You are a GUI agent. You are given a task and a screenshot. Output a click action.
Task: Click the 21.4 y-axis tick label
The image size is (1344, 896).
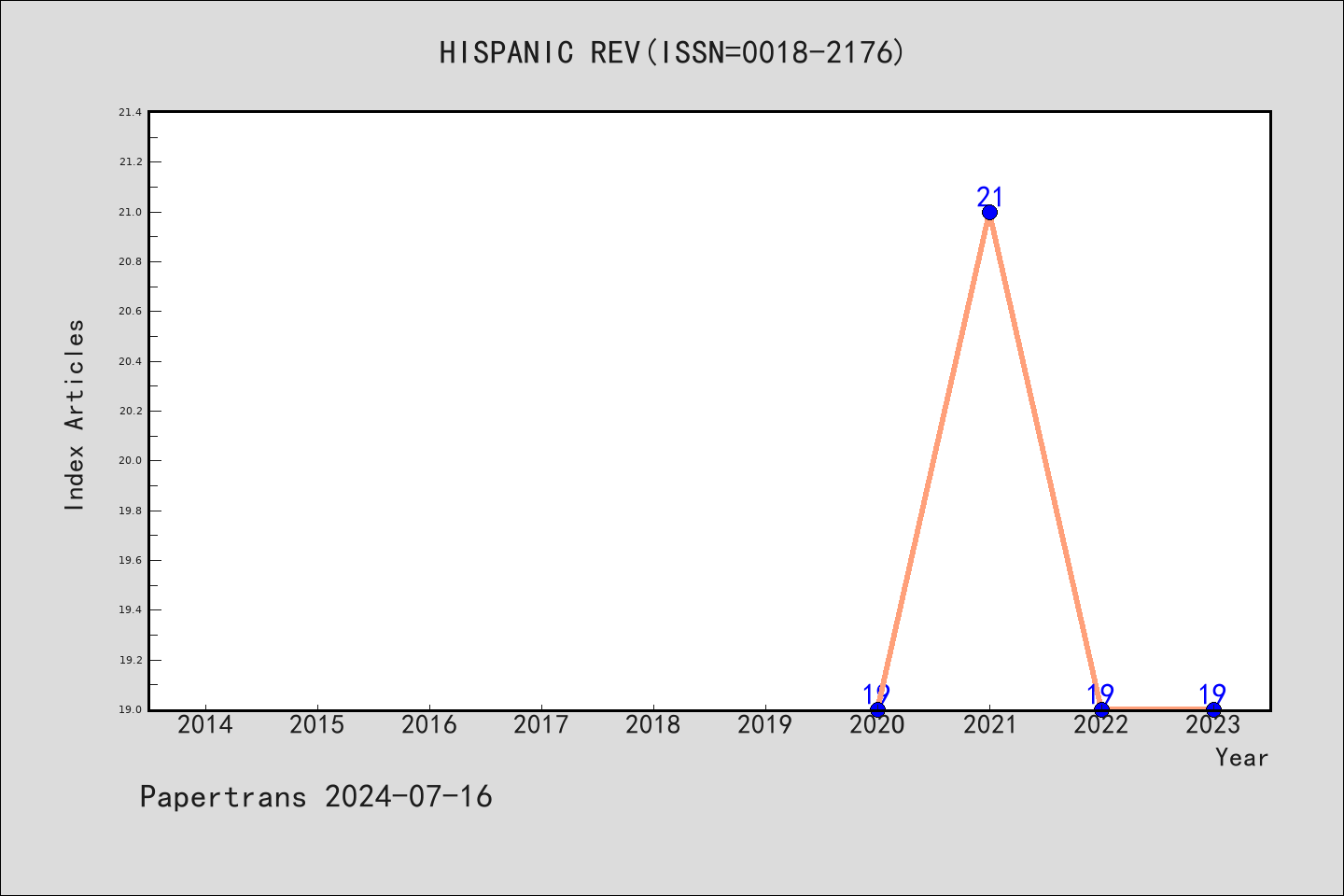click(130, 112)
